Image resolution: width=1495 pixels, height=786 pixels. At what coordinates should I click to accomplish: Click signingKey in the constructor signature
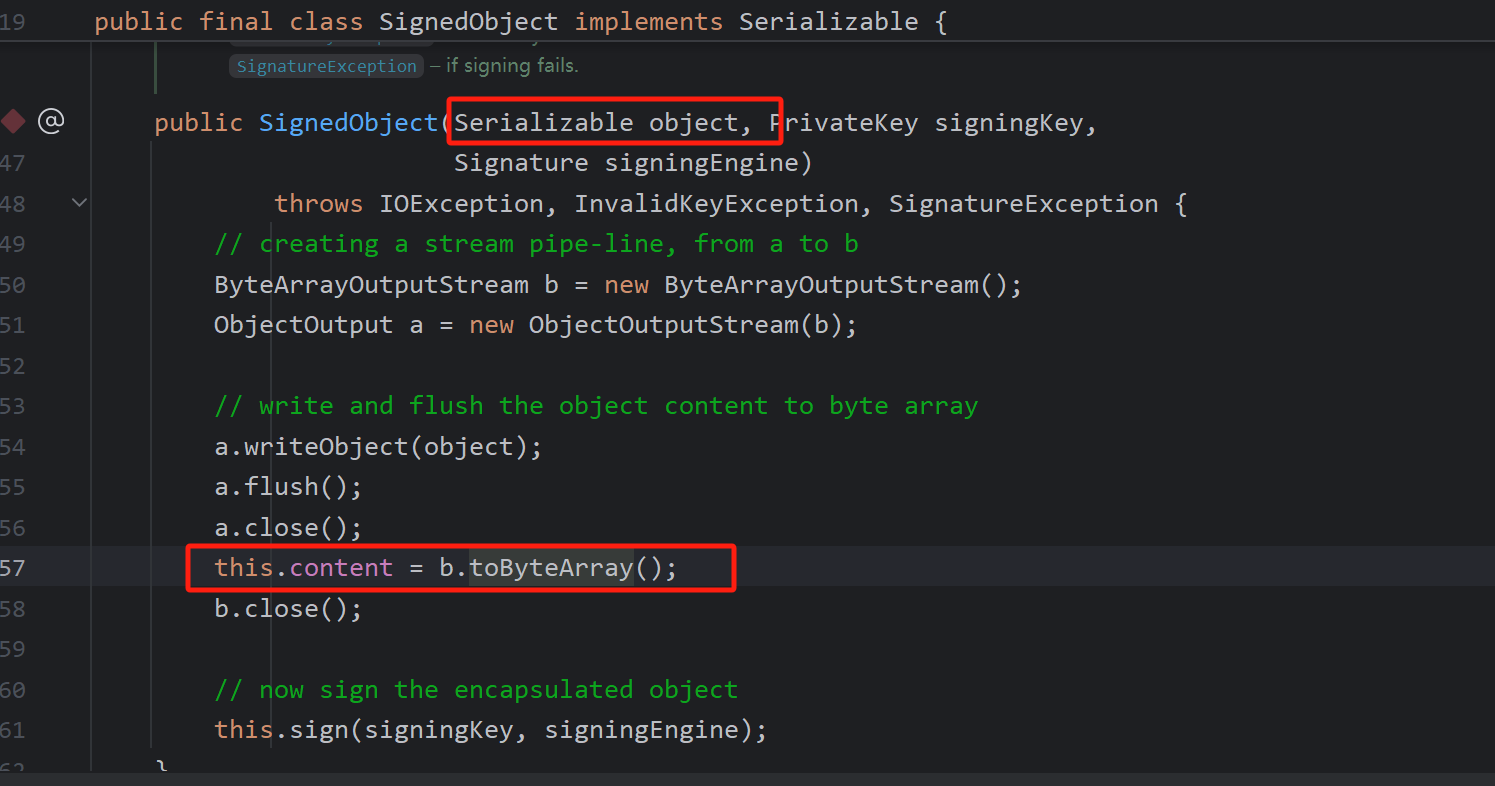pos(1008,123)
